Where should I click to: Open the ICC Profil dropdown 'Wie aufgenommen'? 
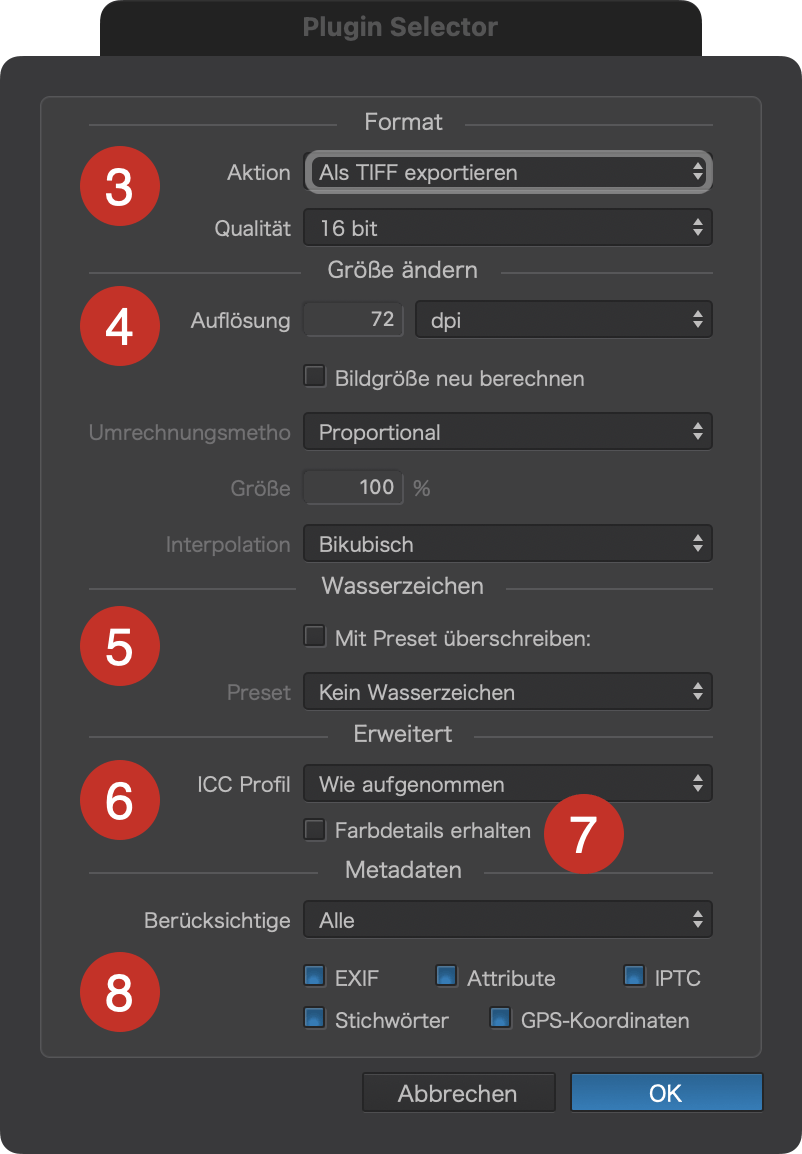coord(508,784)
